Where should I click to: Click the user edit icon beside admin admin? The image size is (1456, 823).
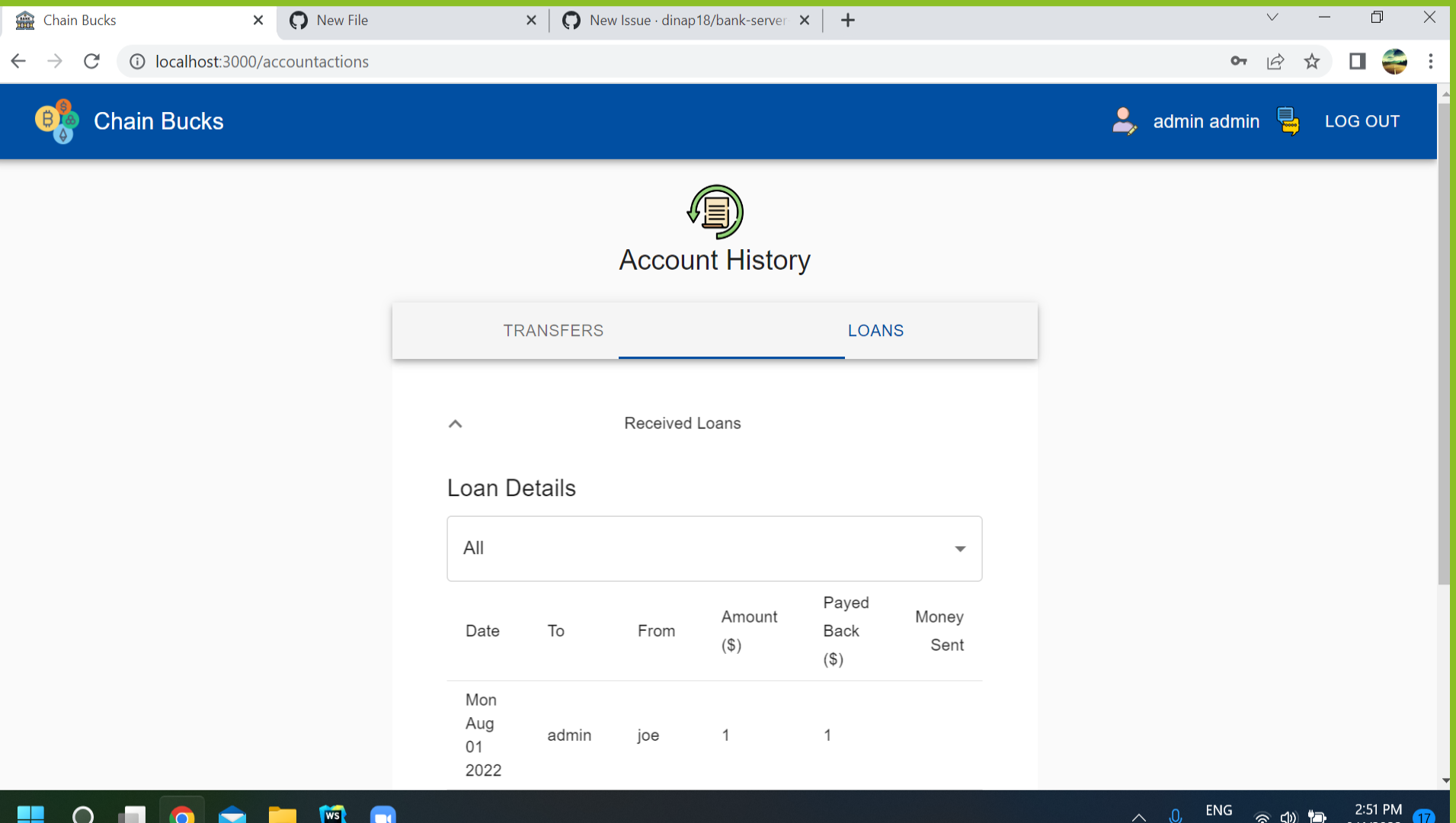point(1125,120)
